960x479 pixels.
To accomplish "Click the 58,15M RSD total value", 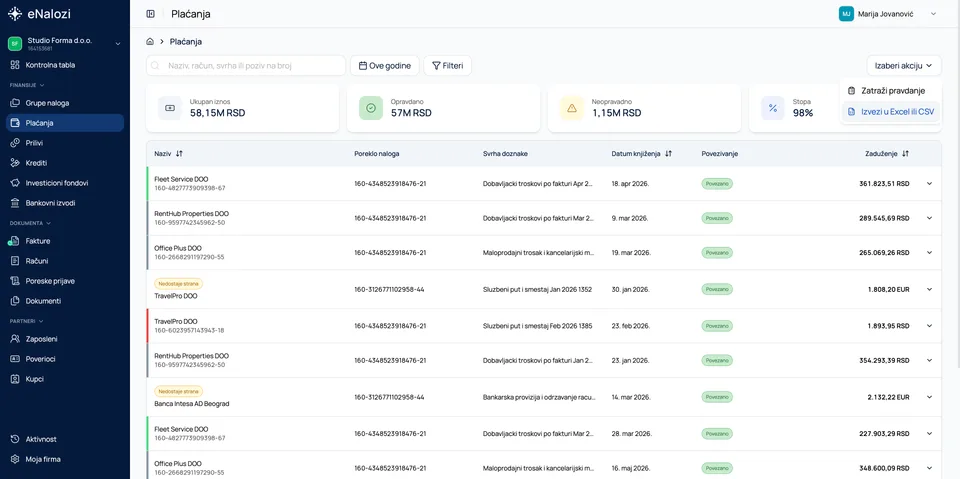I will 217,113.
